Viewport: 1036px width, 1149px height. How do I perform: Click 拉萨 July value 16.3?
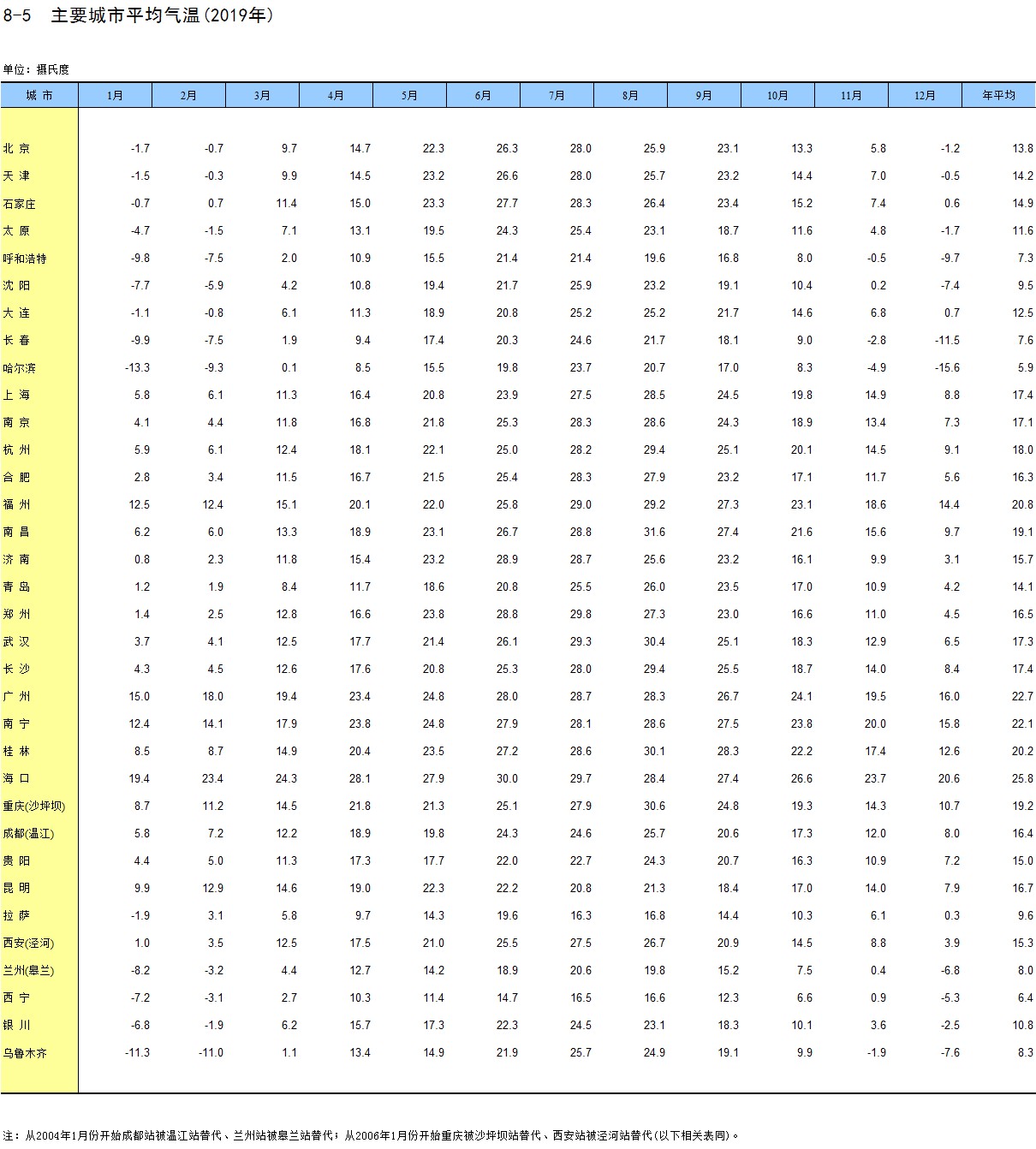tap(581, 915)
